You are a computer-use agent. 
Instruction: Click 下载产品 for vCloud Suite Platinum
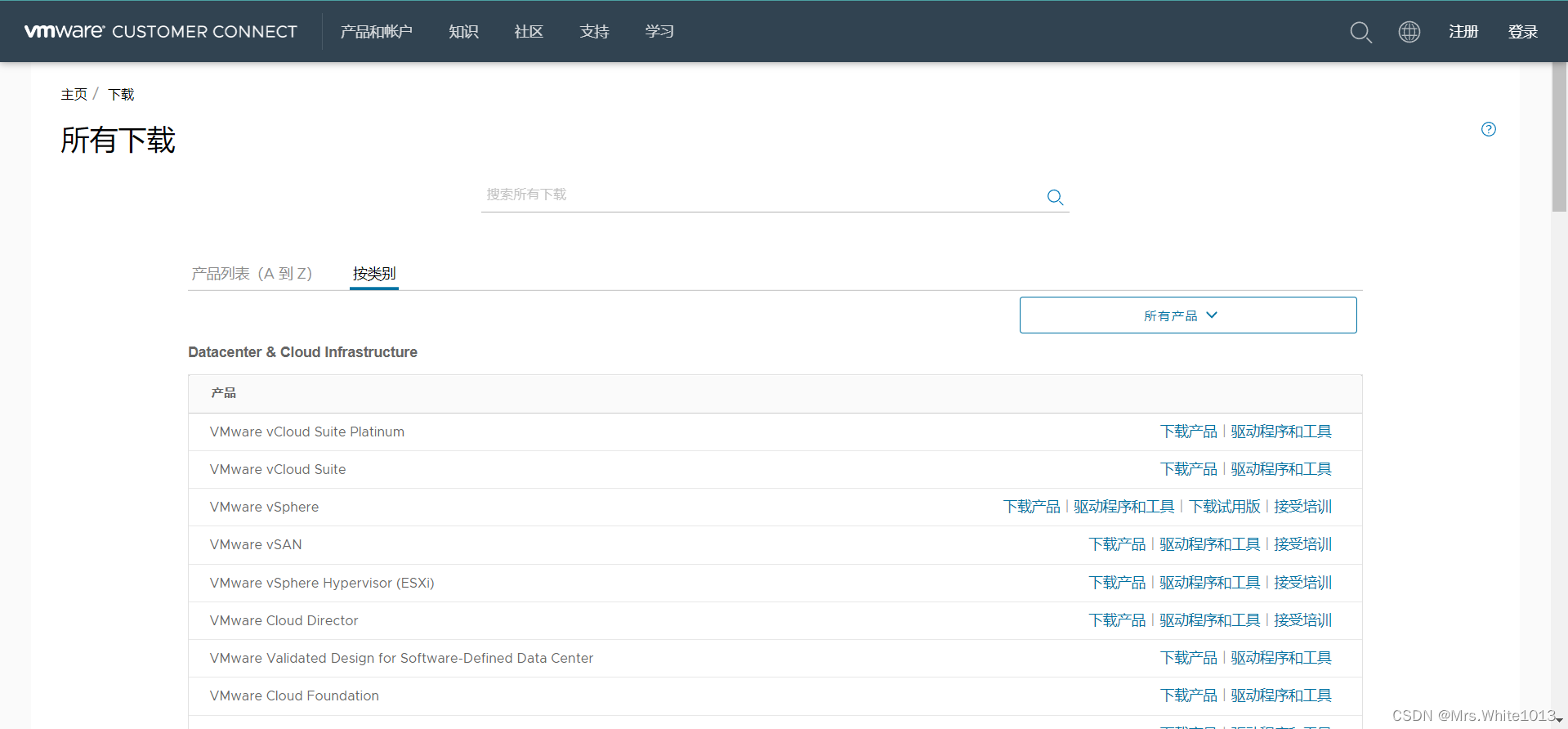pyautogui.click(x=1188, y=432)
